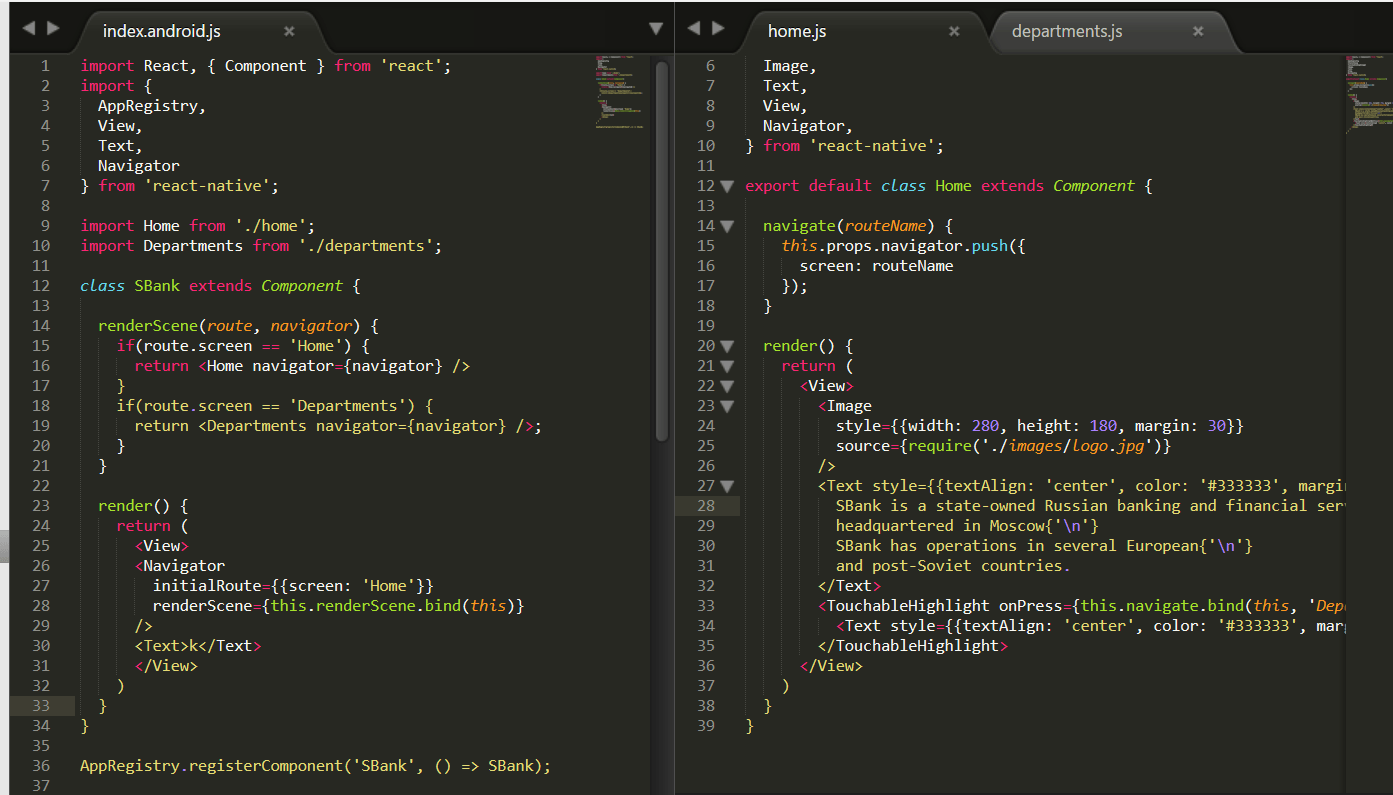Click "renderScene={this.renderScene.bind(this)}" prop line
The image size is (1393, 795).
pyautogui.click(x=338, y=606)
